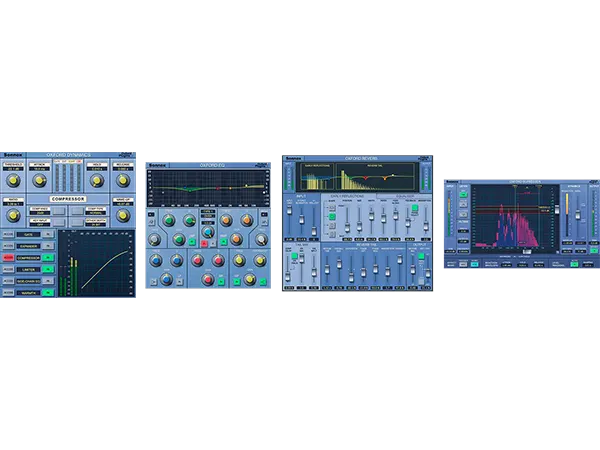The image size is (600, 450).
Task: Disable the Warmth IN button
Action: pyautogui.click(x=48, y=293)
